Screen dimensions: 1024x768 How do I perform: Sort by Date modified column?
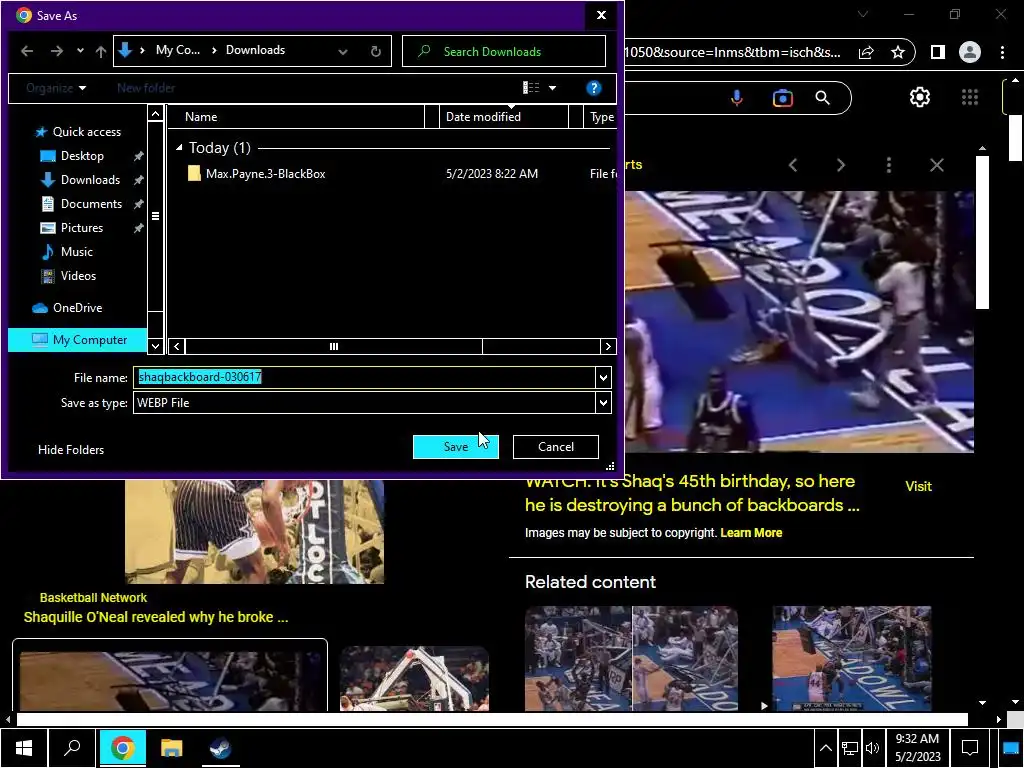click(504, 117)
